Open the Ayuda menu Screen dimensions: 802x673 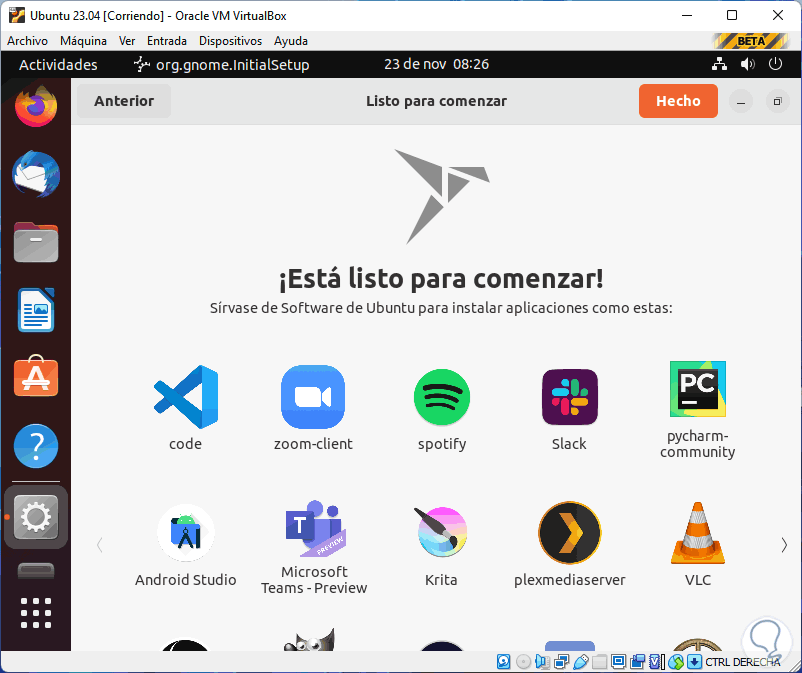pos(291,41)
